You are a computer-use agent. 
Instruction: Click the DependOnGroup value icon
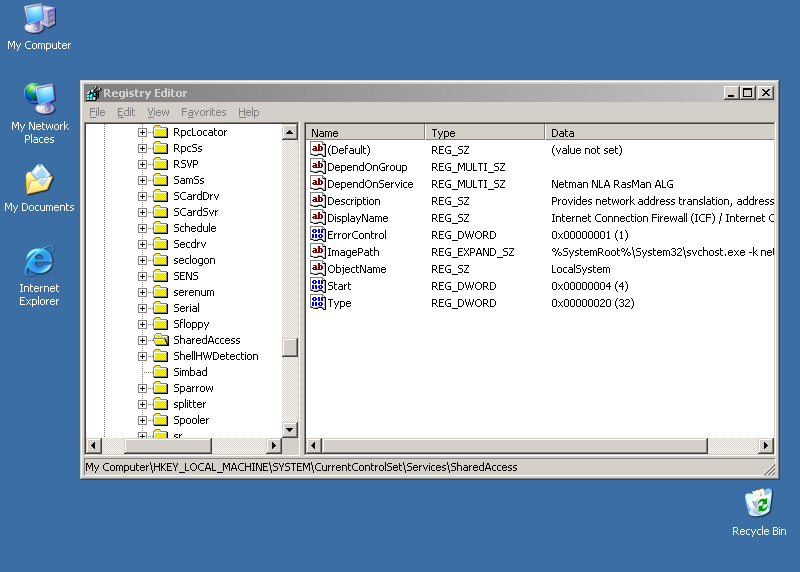(x=317, y=166)
